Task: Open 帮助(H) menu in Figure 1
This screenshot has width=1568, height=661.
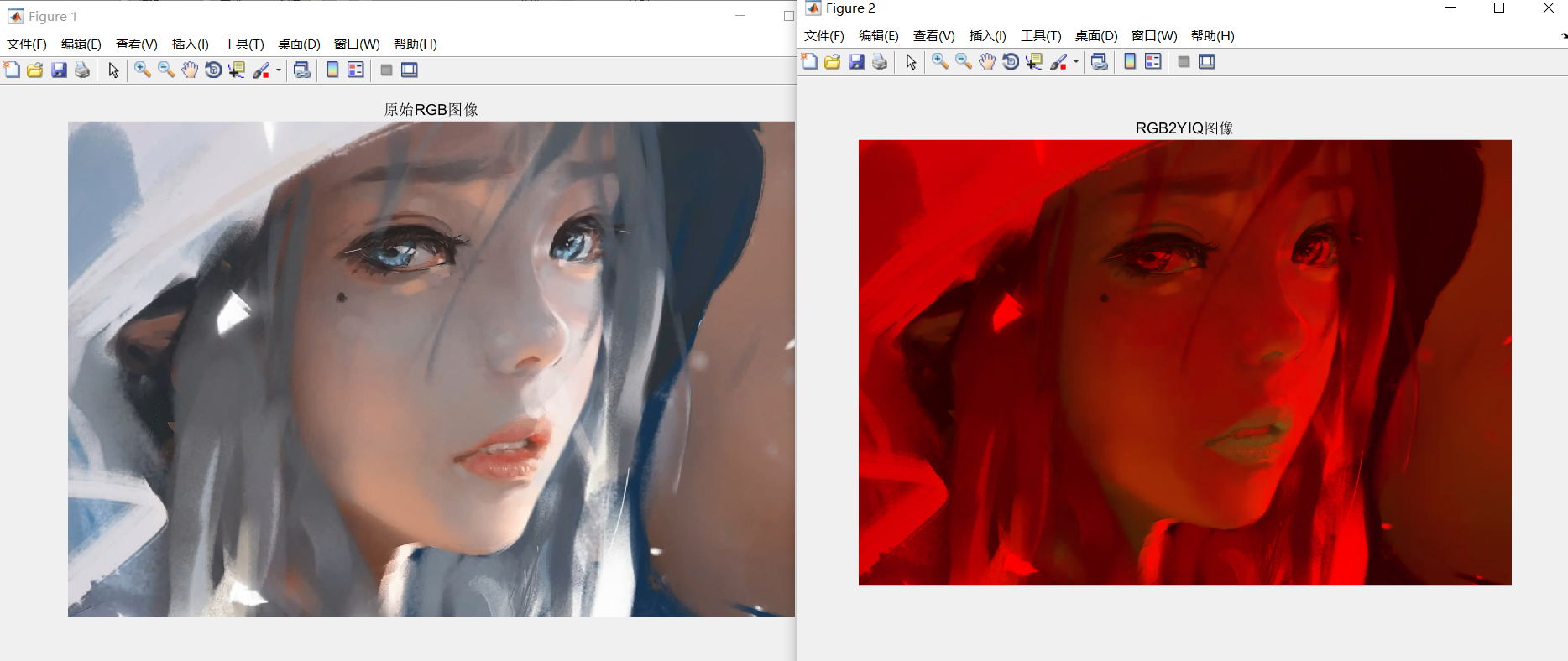Action: coord(416,44)
